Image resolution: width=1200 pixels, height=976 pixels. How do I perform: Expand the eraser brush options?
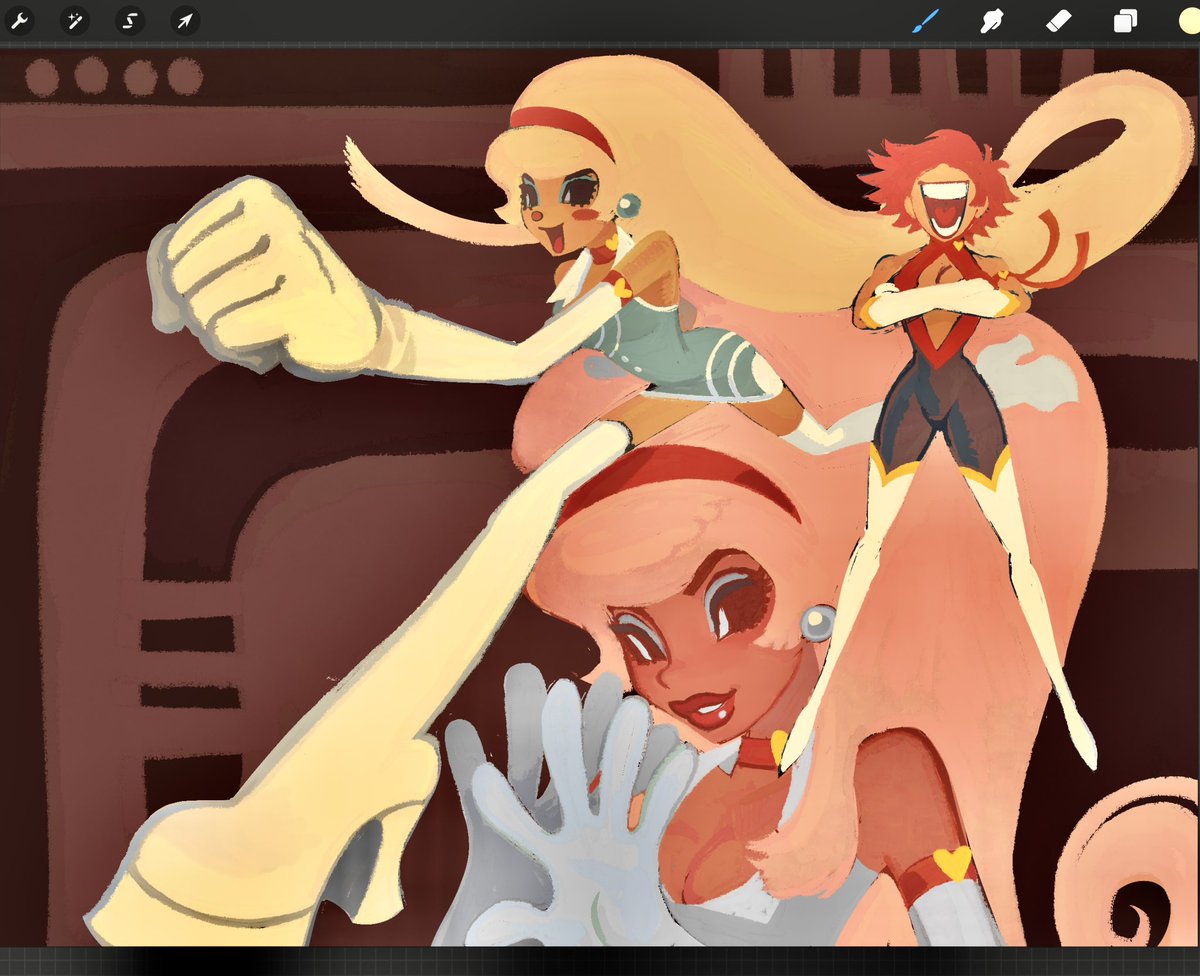tap(1057, 22)
